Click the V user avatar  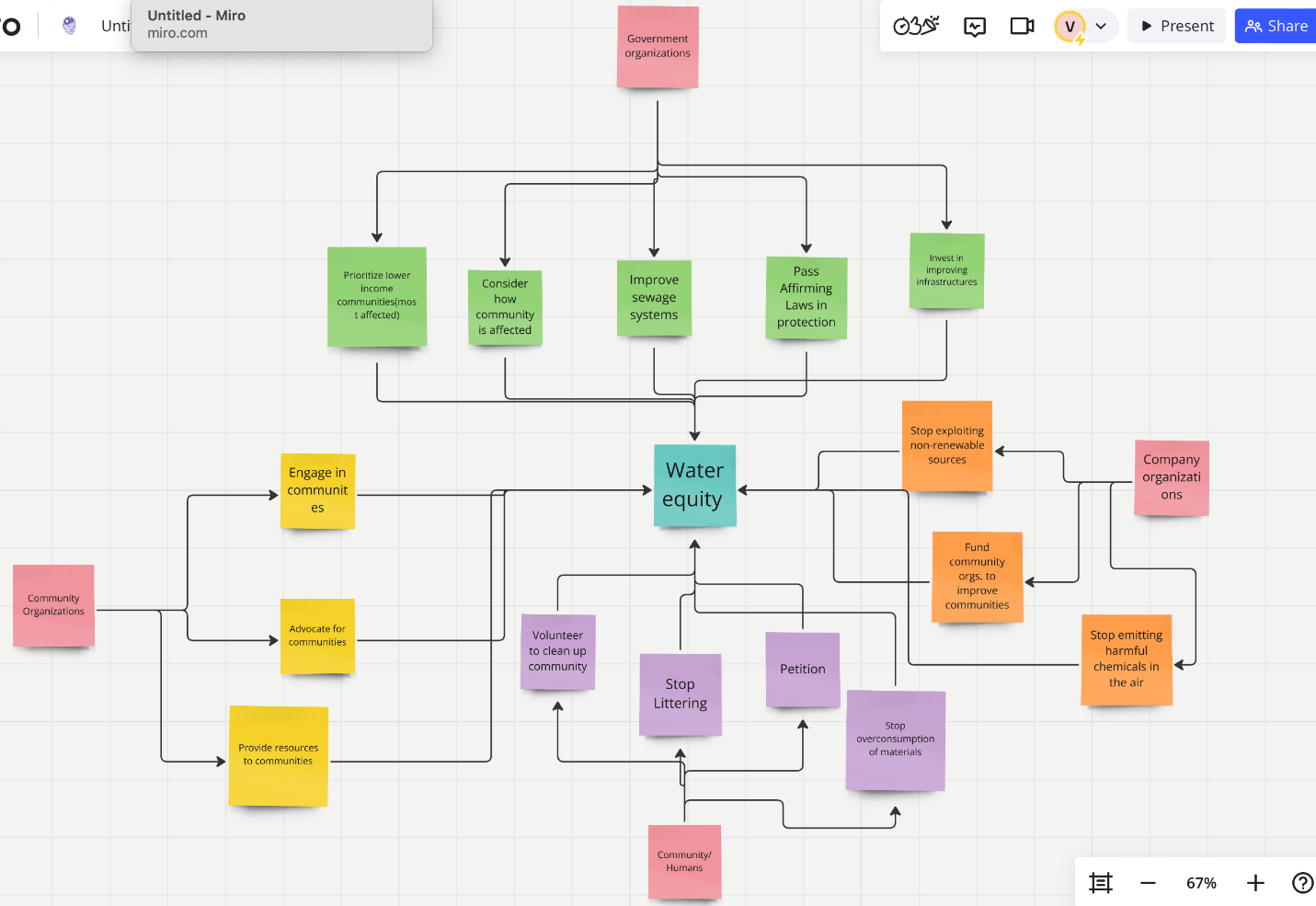(x=1070, y=26)
